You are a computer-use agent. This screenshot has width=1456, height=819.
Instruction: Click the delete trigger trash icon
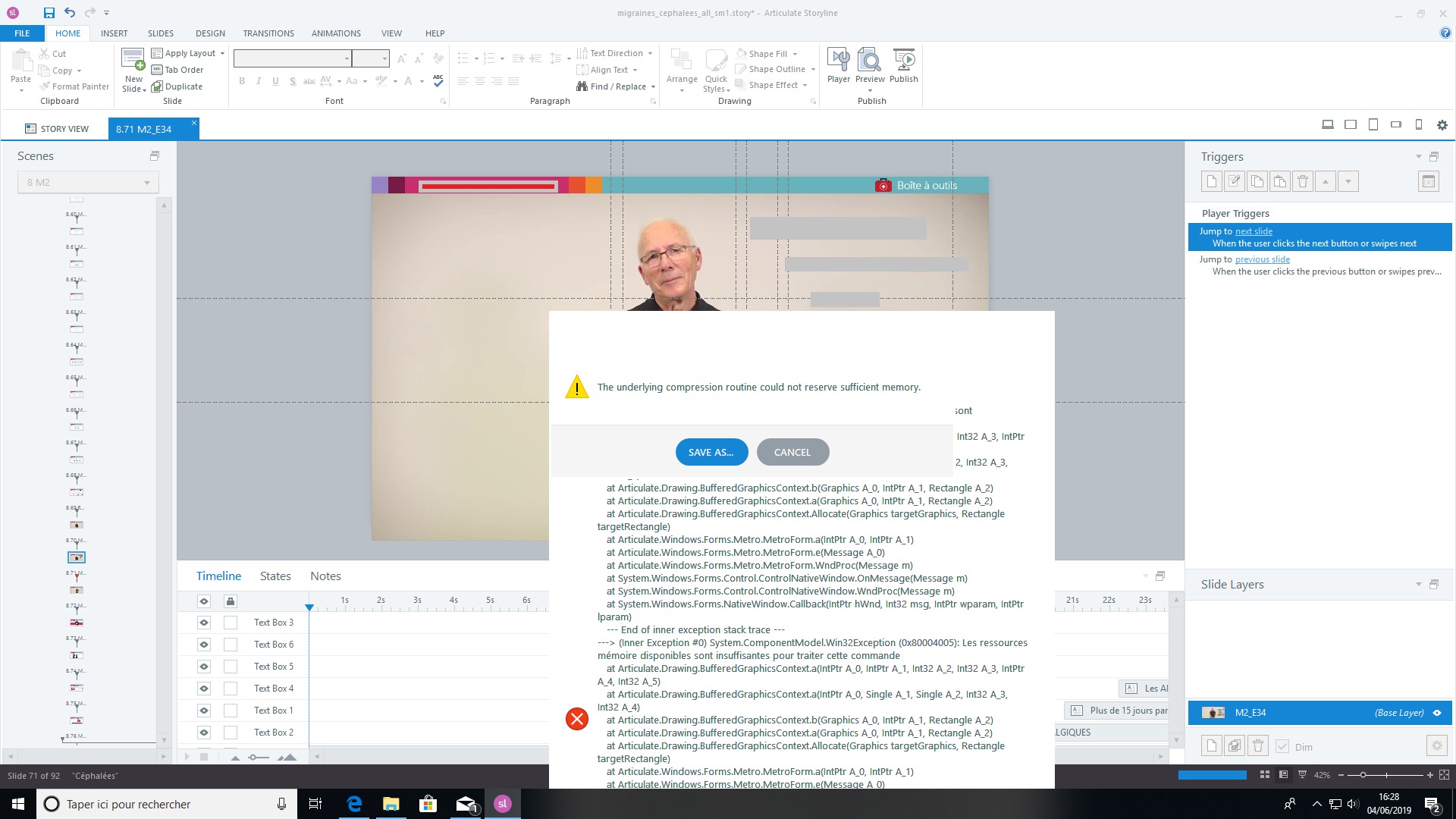click(1302, 181)
